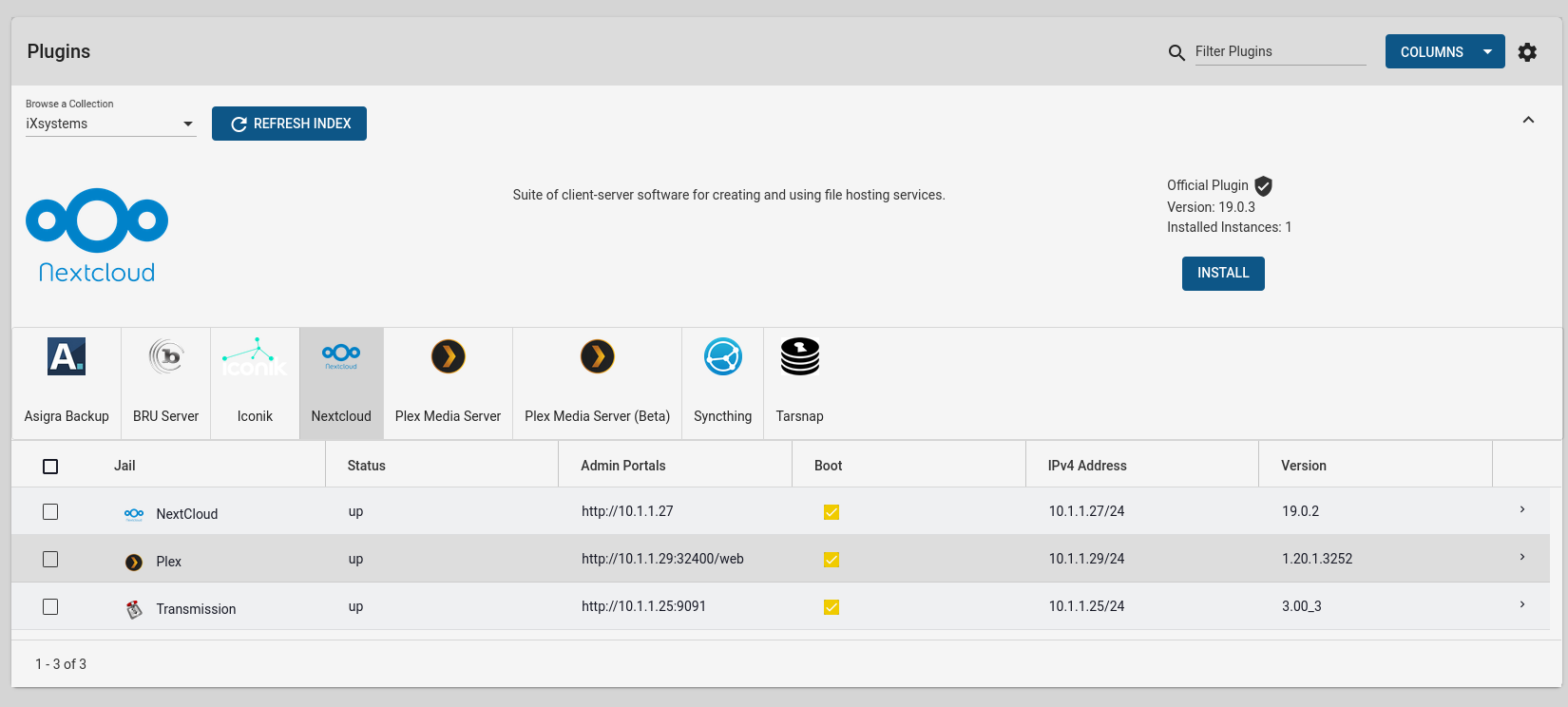Click into the Filter Plugins search field
Viewport: 1568px width, 707px height.
tap(1280, 51)
